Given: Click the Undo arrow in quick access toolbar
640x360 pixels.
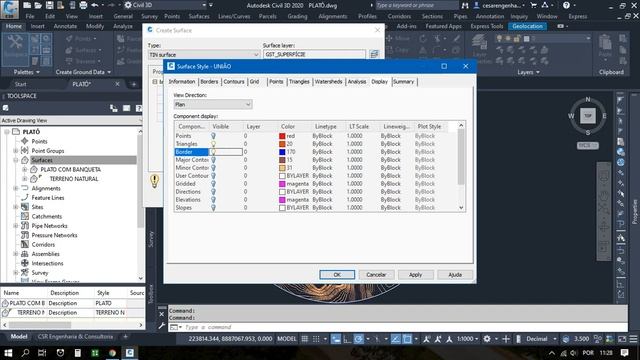Looking at the screenshot, I should 95,5.
